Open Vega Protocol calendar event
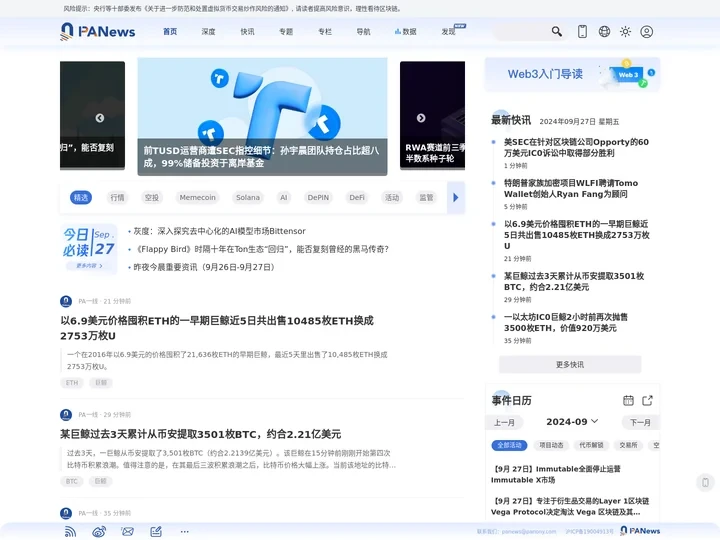The width and height of the screenshot is (720, 540). pyautogui.click(x=570, y=506)
